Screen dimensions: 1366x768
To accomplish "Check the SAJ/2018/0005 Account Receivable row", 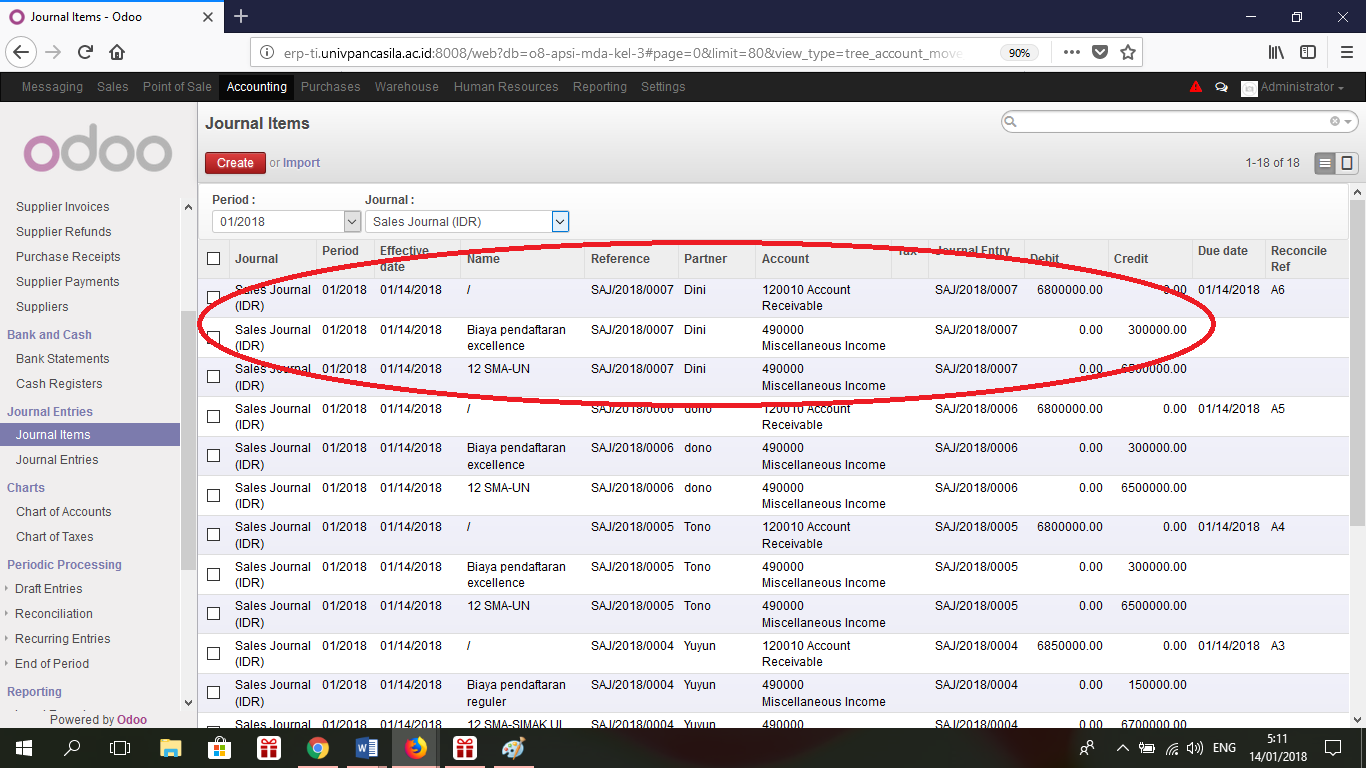I will point(214,534).
